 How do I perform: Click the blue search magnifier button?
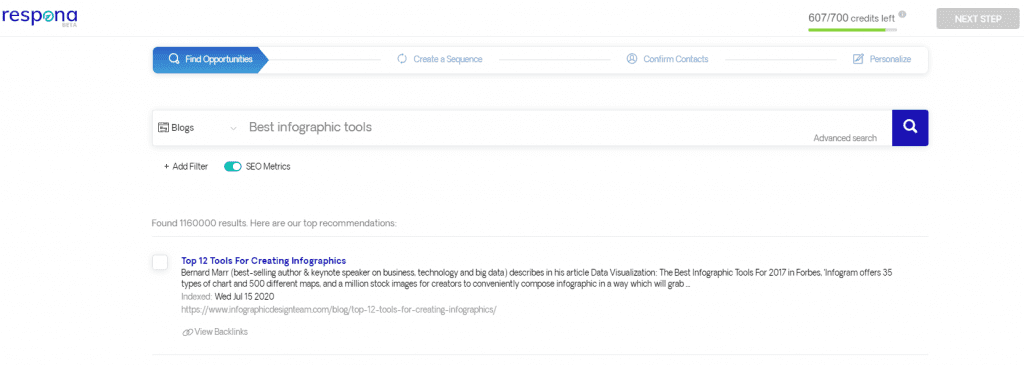click(910, 127)
